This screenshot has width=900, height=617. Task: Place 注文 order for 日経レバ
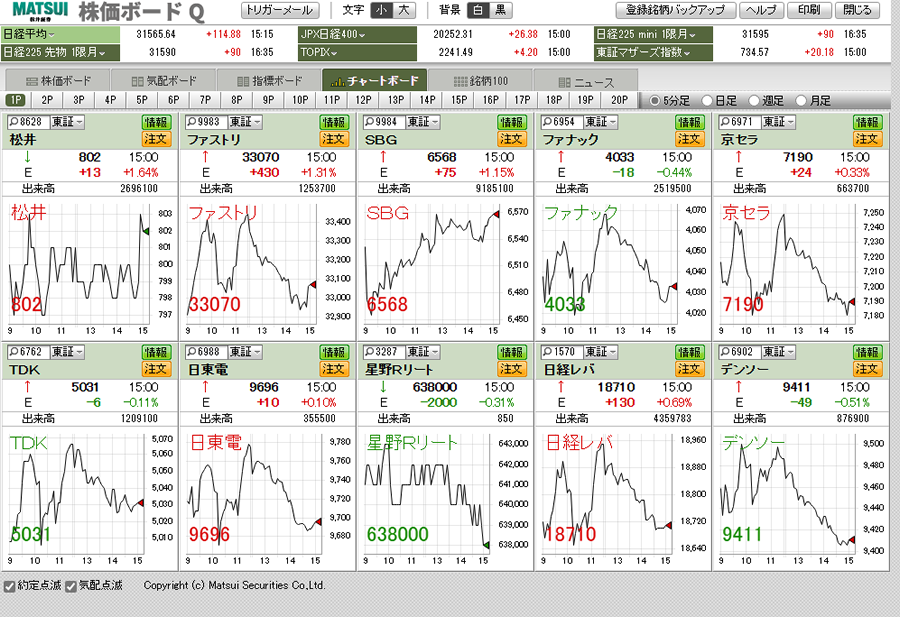coord(689,368)
